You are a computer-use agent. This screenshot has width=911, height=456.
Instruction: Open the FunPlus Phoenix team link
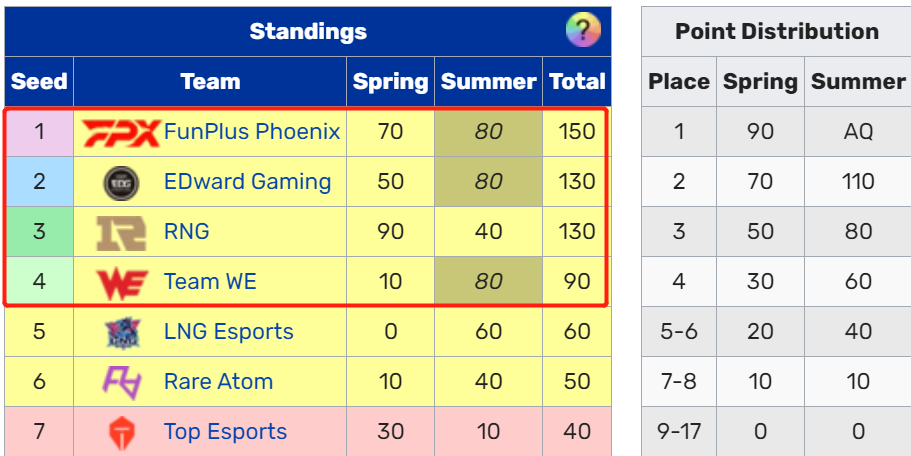pos(251,132)
